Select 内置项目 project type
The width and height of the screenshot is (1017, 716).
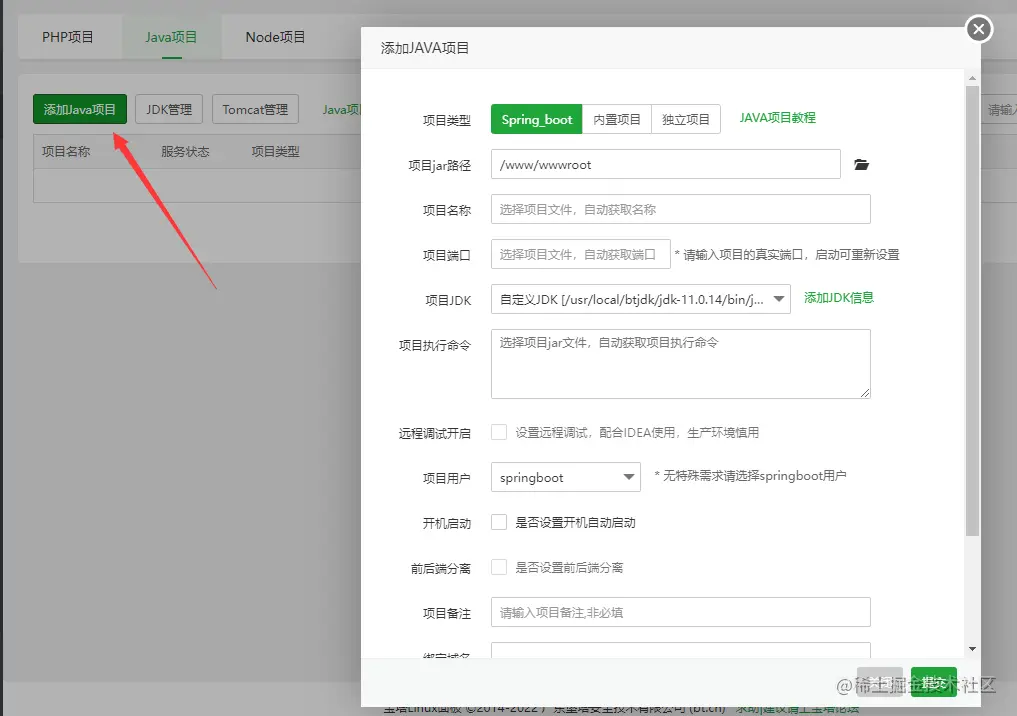click(617, 119)
